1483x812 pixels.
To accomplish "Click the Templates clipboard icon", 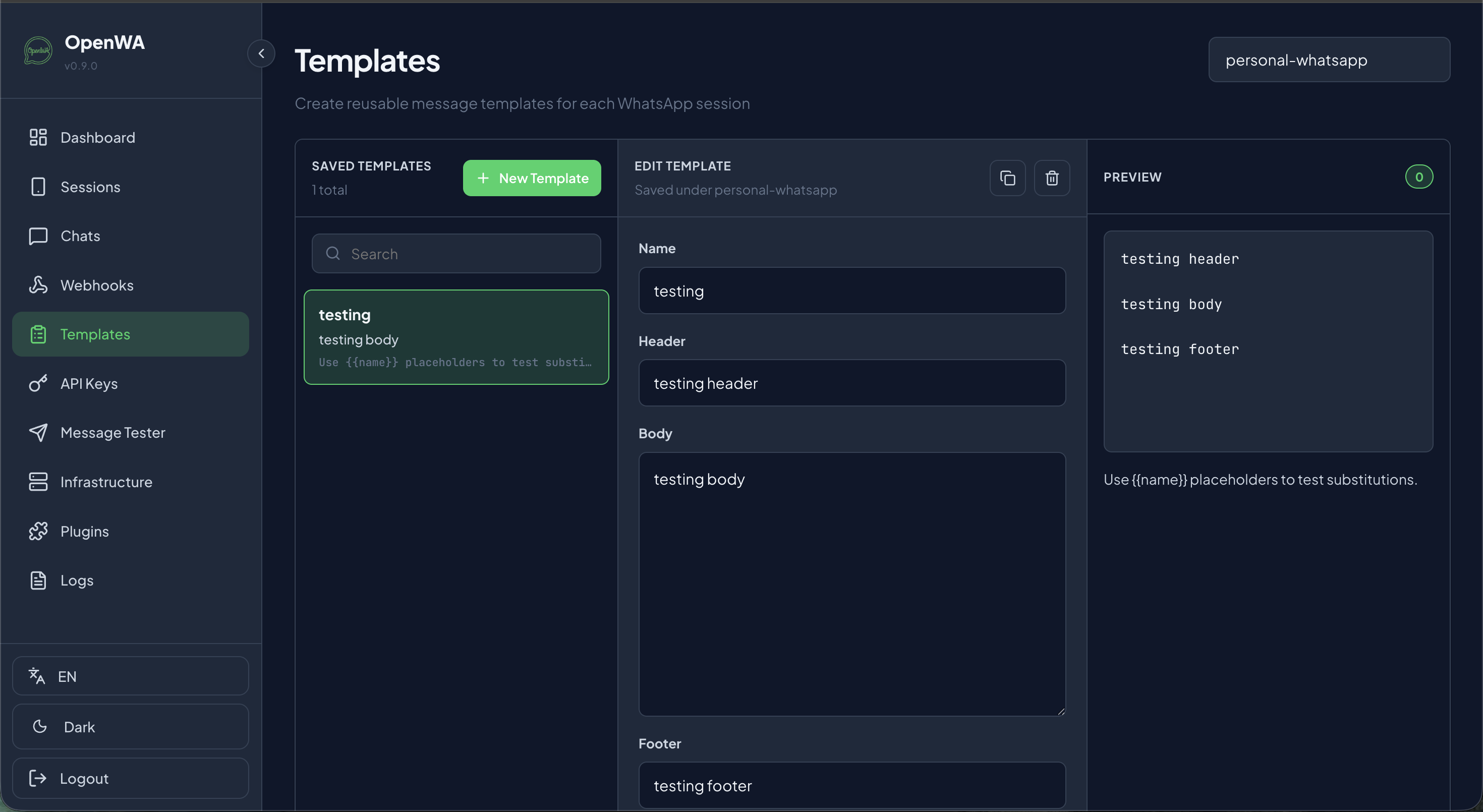I will [38, 334].
